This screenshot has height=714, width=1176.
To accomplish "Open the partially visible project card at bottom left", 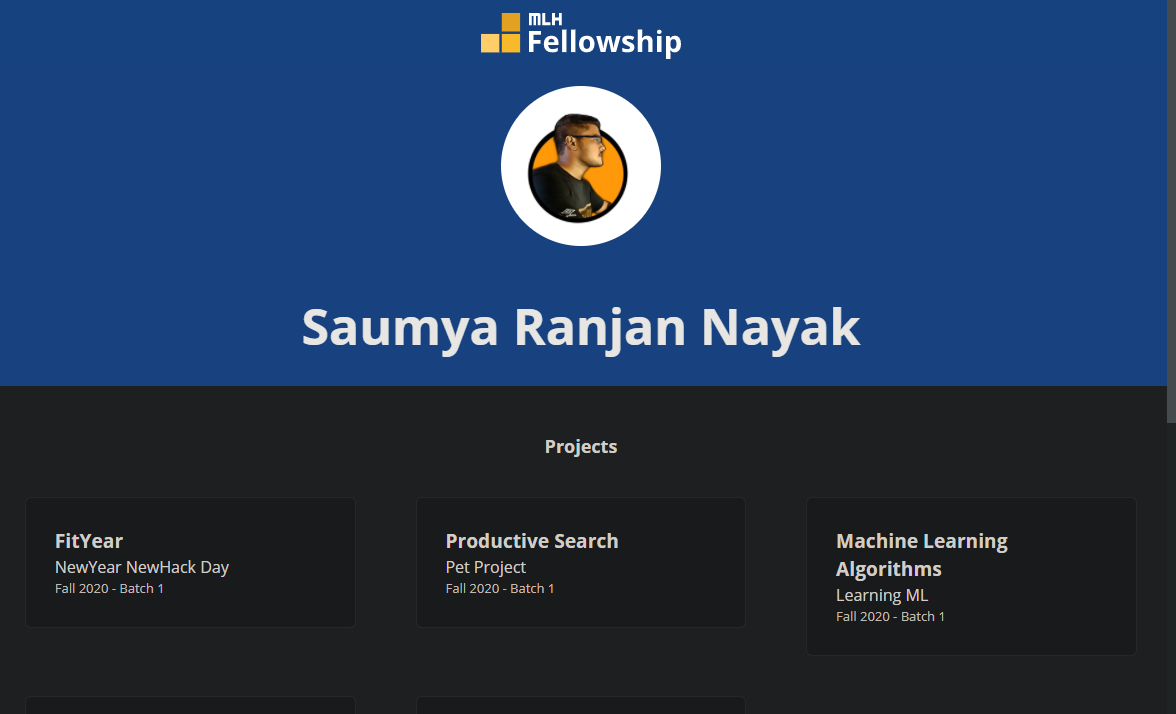I will click(x=190, y=707).
